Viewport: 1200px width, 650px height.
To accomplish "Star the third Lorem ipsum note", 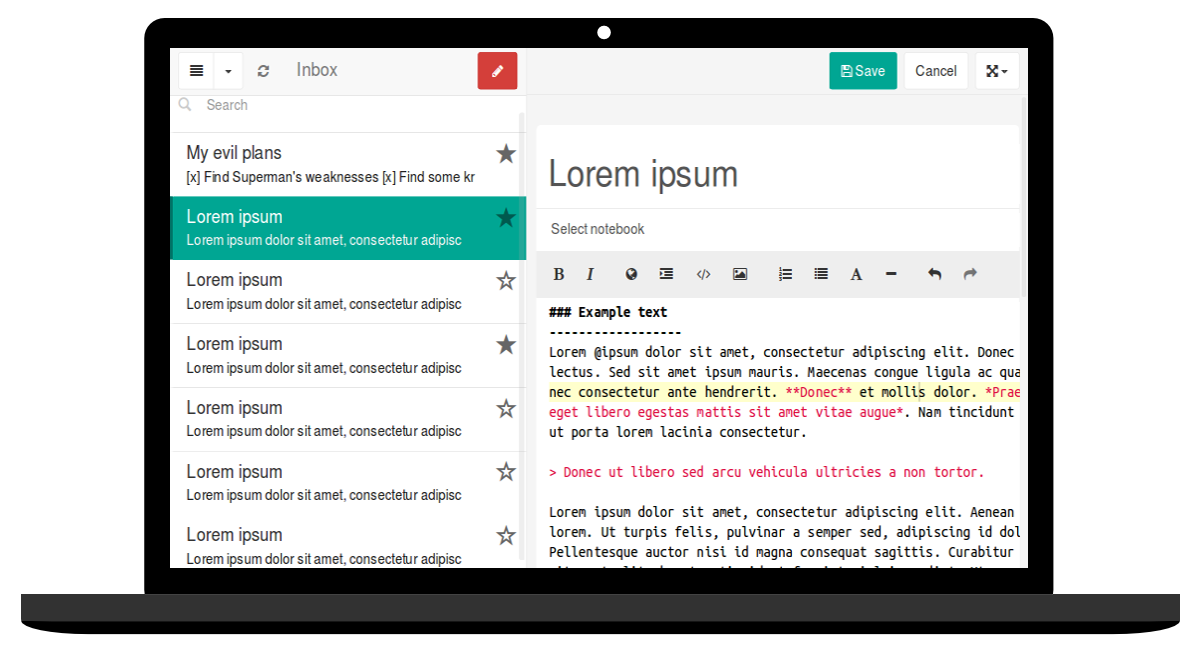I will coord(506,344).
